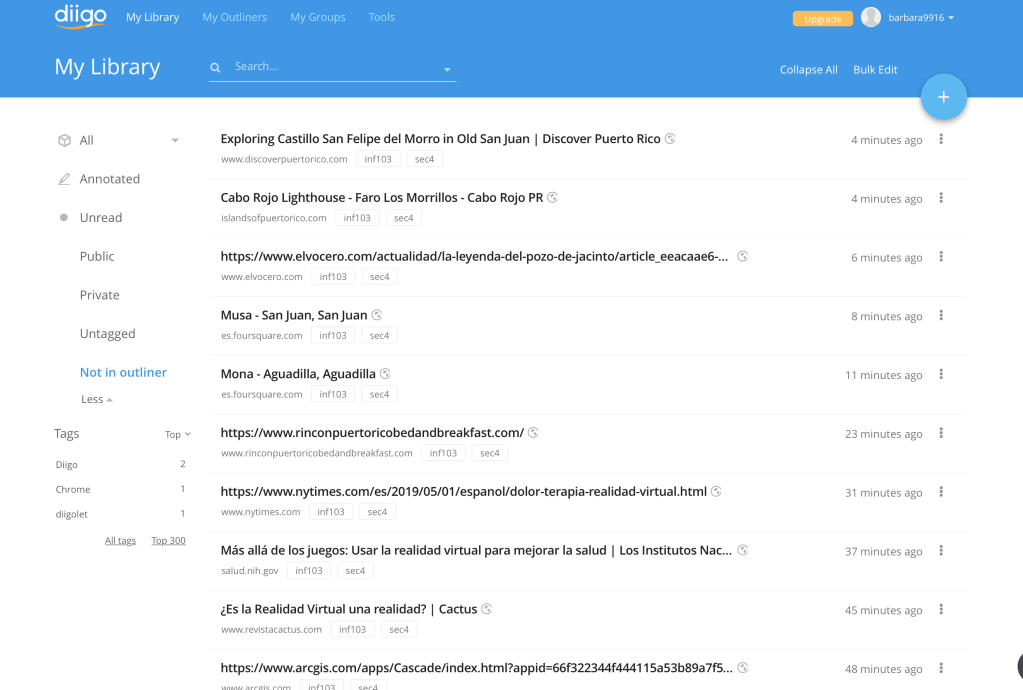Click the blue plus add button
This screenshot has width=1023, height=690.
[x=943, y=97]
